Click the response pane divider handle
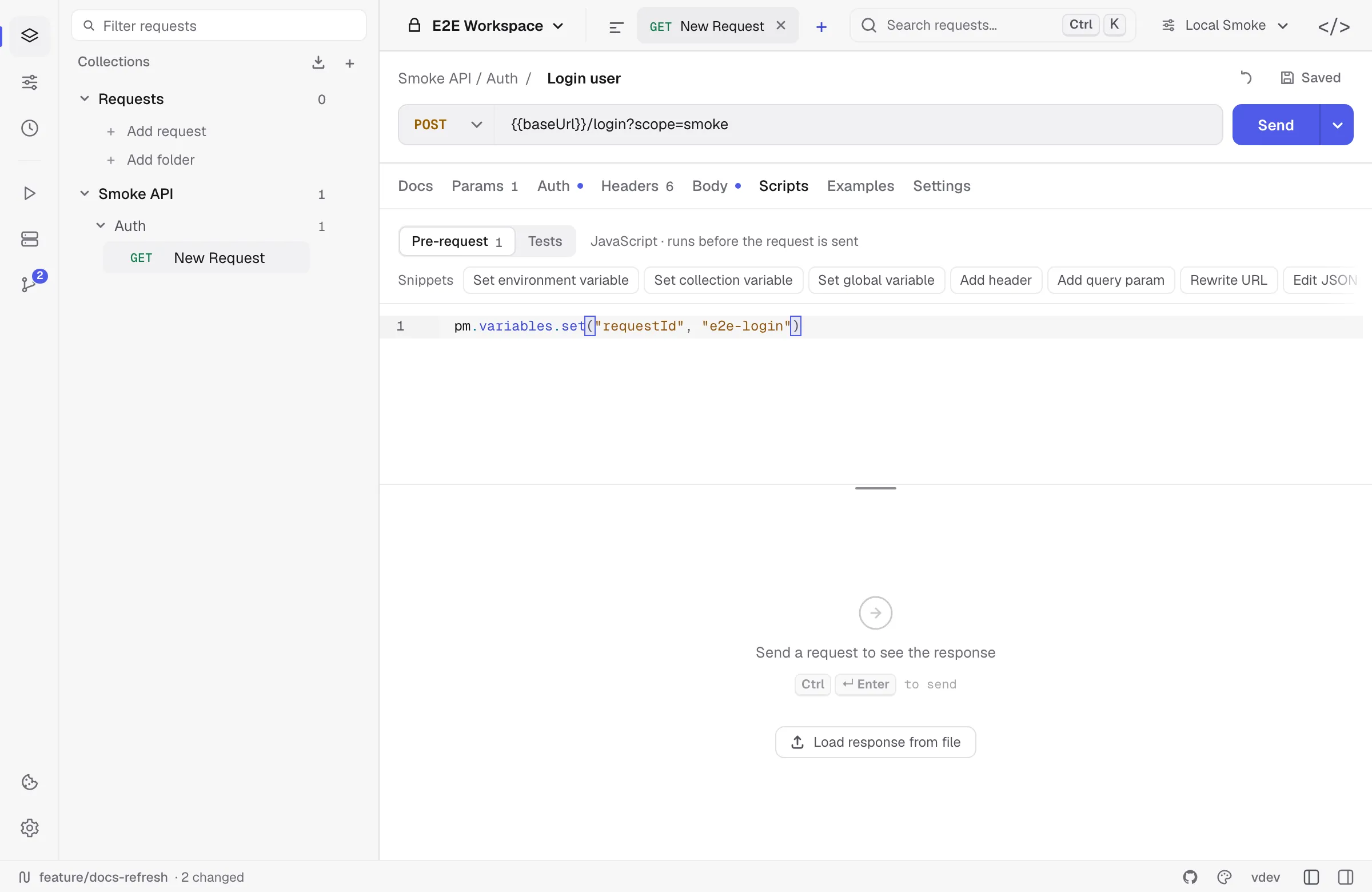This screenshot has height=892, width=1372. 875,488
